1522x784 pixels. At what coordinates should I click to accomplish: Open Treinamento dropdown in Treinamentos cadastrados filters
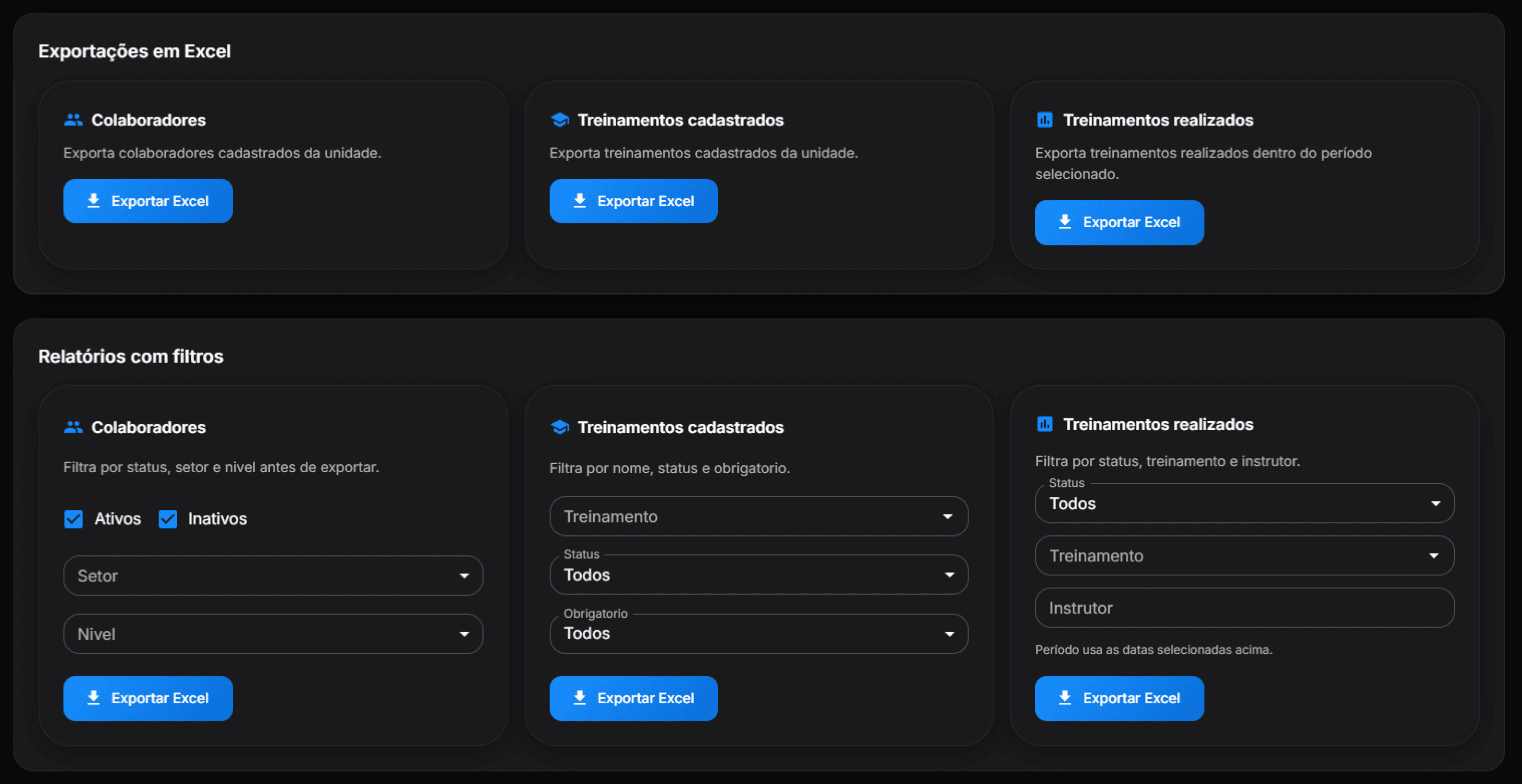tap(759, 517)
